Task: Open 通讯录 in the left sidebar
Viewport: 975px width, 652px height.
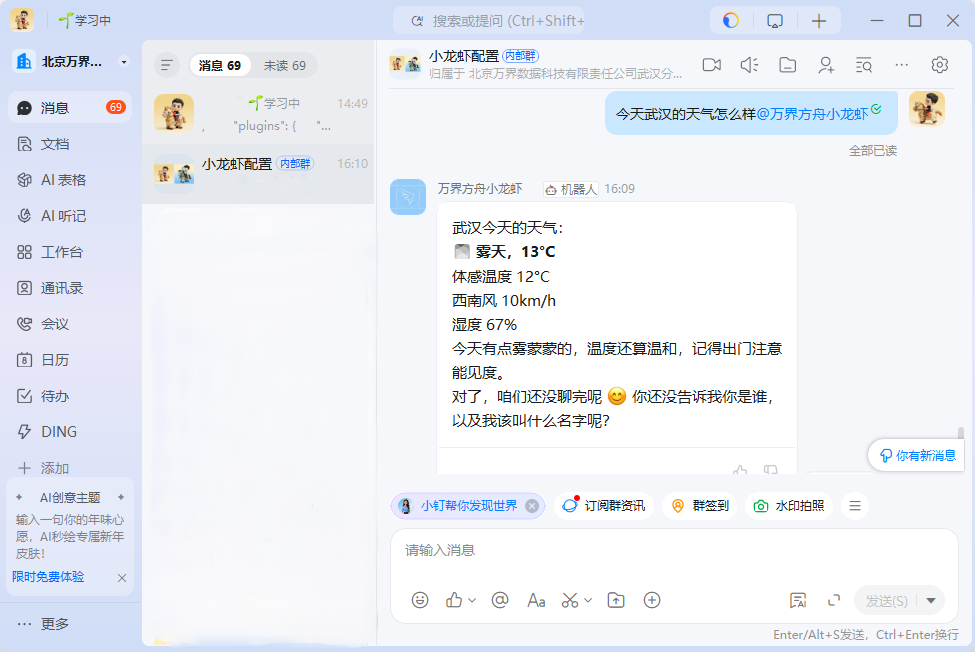Action: [62, 288]
